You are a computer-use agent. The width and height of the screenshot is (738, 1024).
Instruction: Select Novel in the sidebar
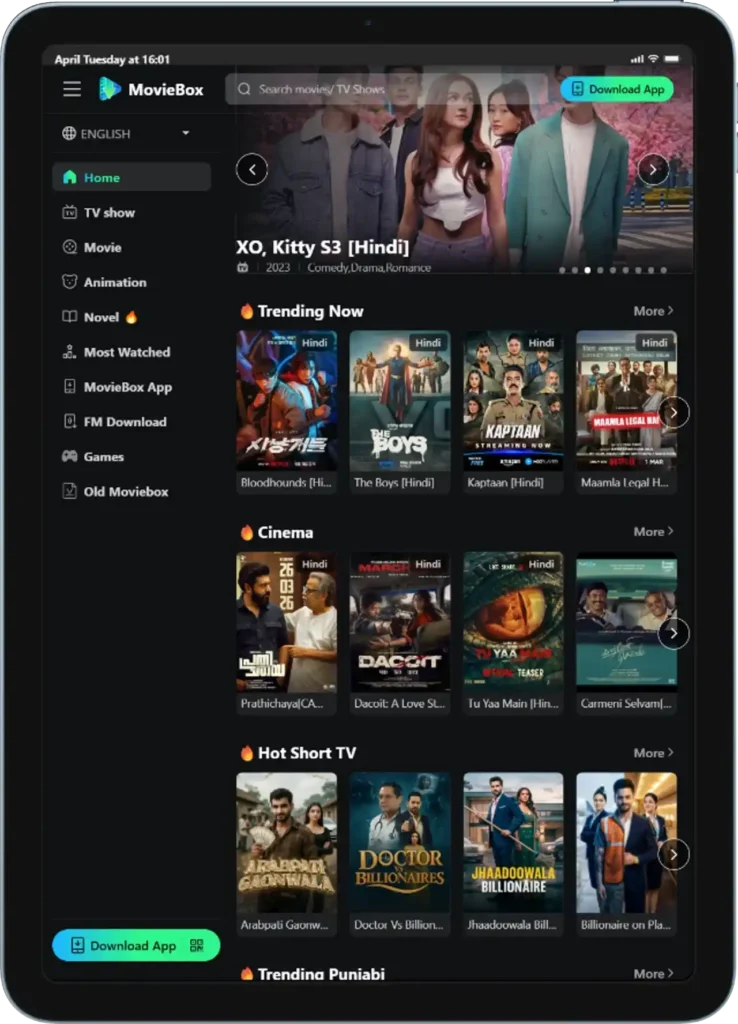(131, 317)
